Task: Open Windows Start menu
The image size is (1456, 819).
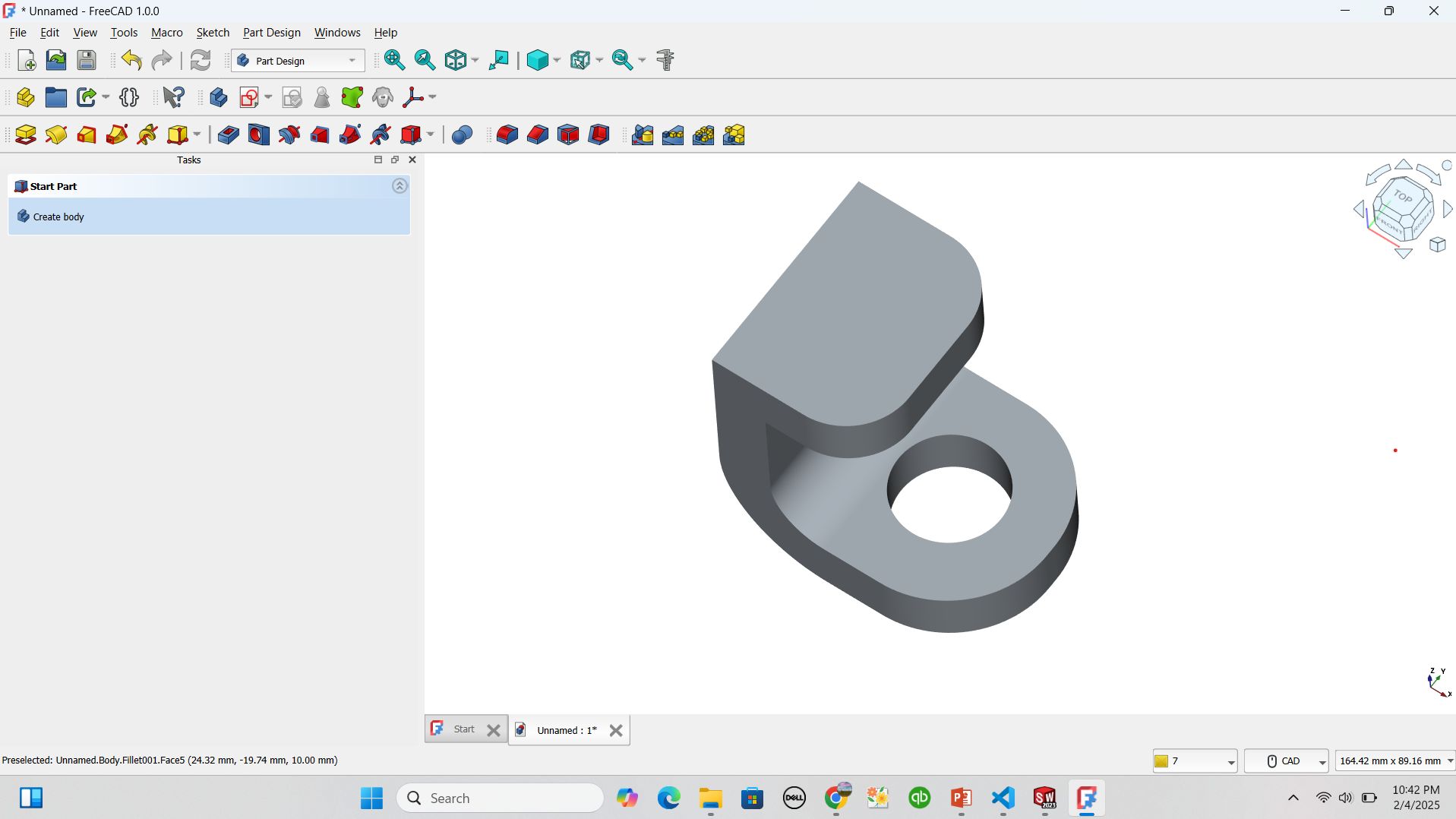Action: pyautogui.click(x=371, y=798)
